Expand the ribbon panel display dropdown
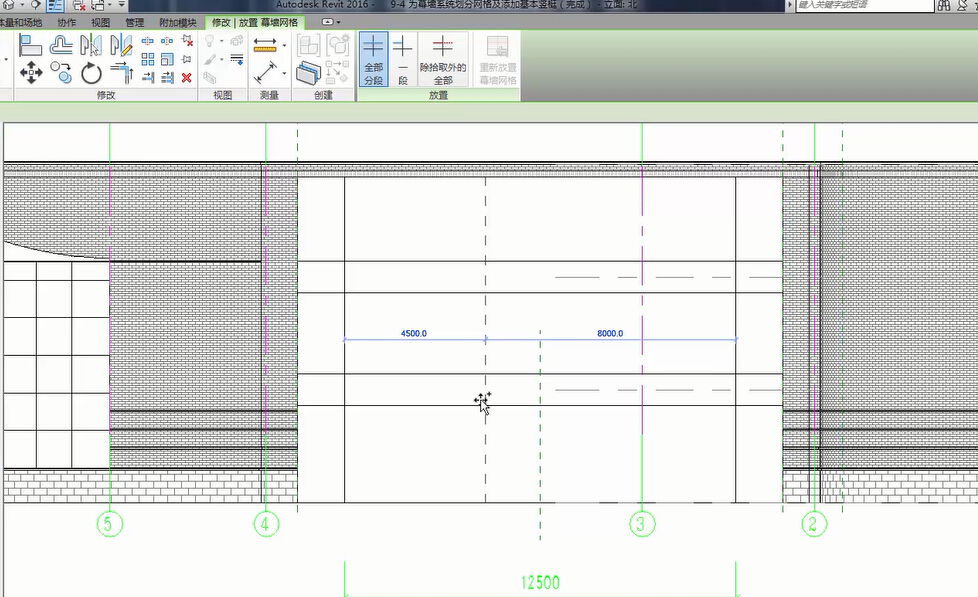978x597 pixels. pyautogui.click(x=338, y=22)
